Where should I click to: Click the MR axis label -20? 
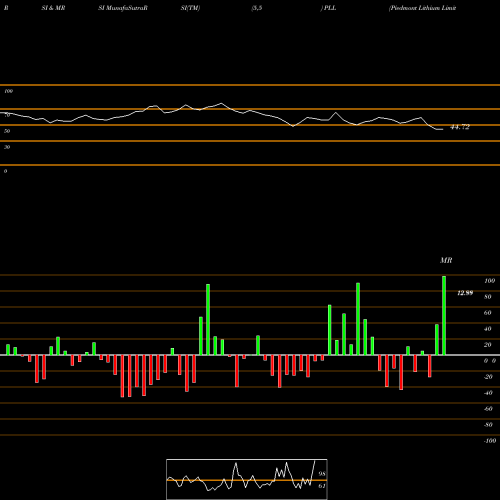(x=488, y=377)
